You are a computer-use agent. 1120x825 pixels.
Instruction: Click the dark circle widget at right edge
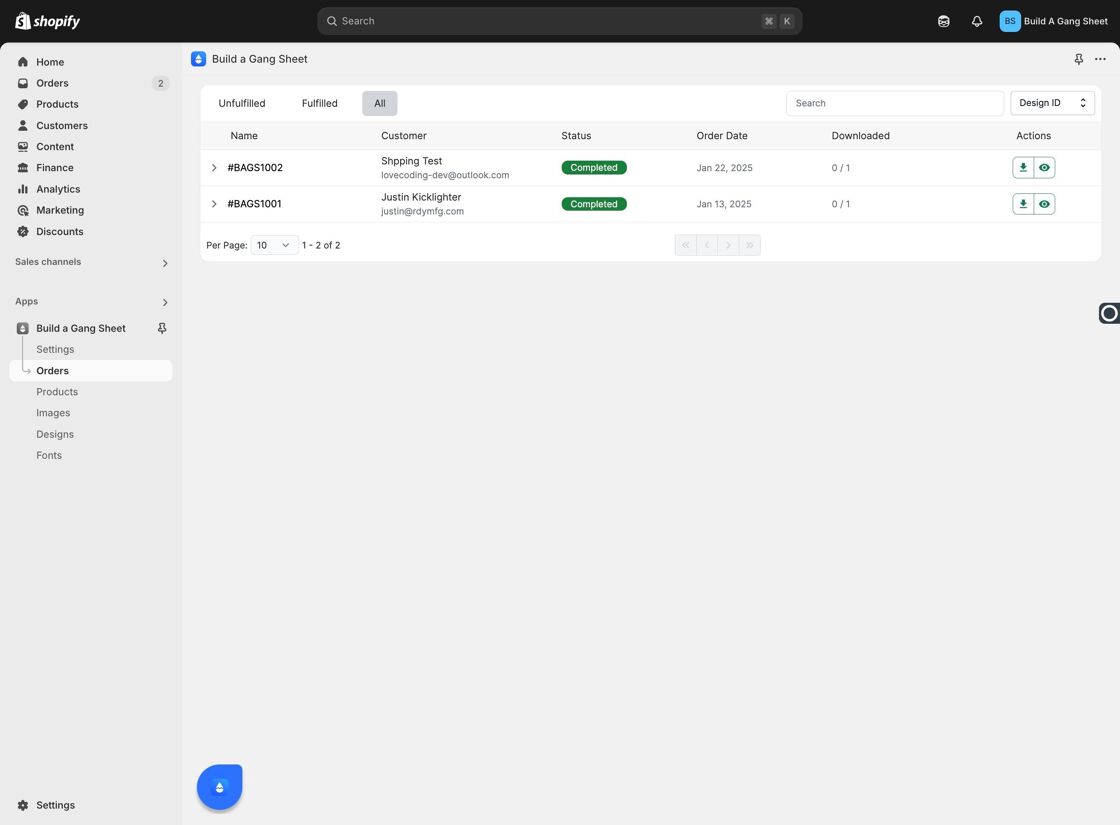tap(1109, 313)
